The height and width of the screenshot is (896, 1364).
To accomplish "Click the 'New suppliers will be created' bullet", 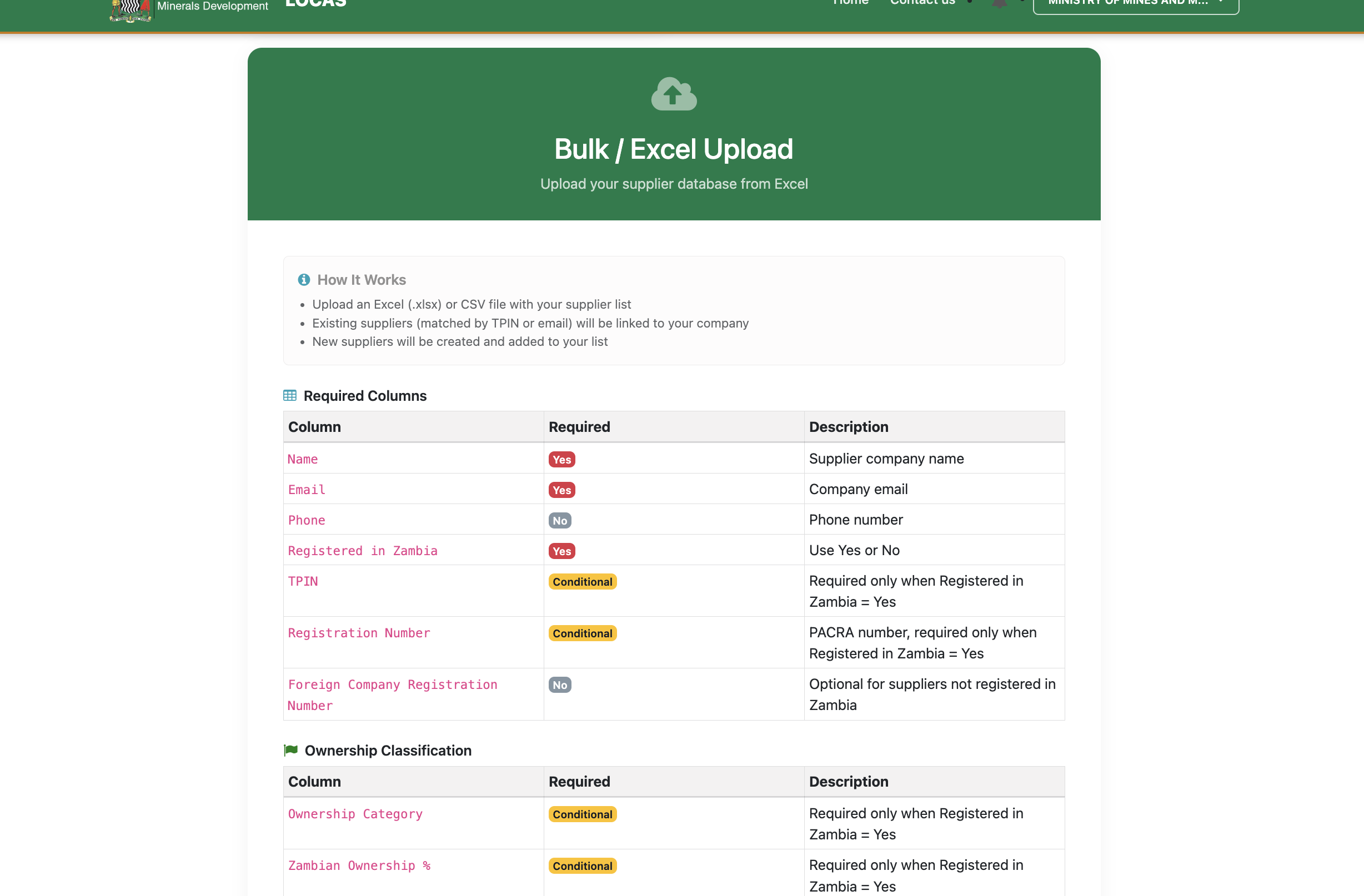I will click(460, 341).
